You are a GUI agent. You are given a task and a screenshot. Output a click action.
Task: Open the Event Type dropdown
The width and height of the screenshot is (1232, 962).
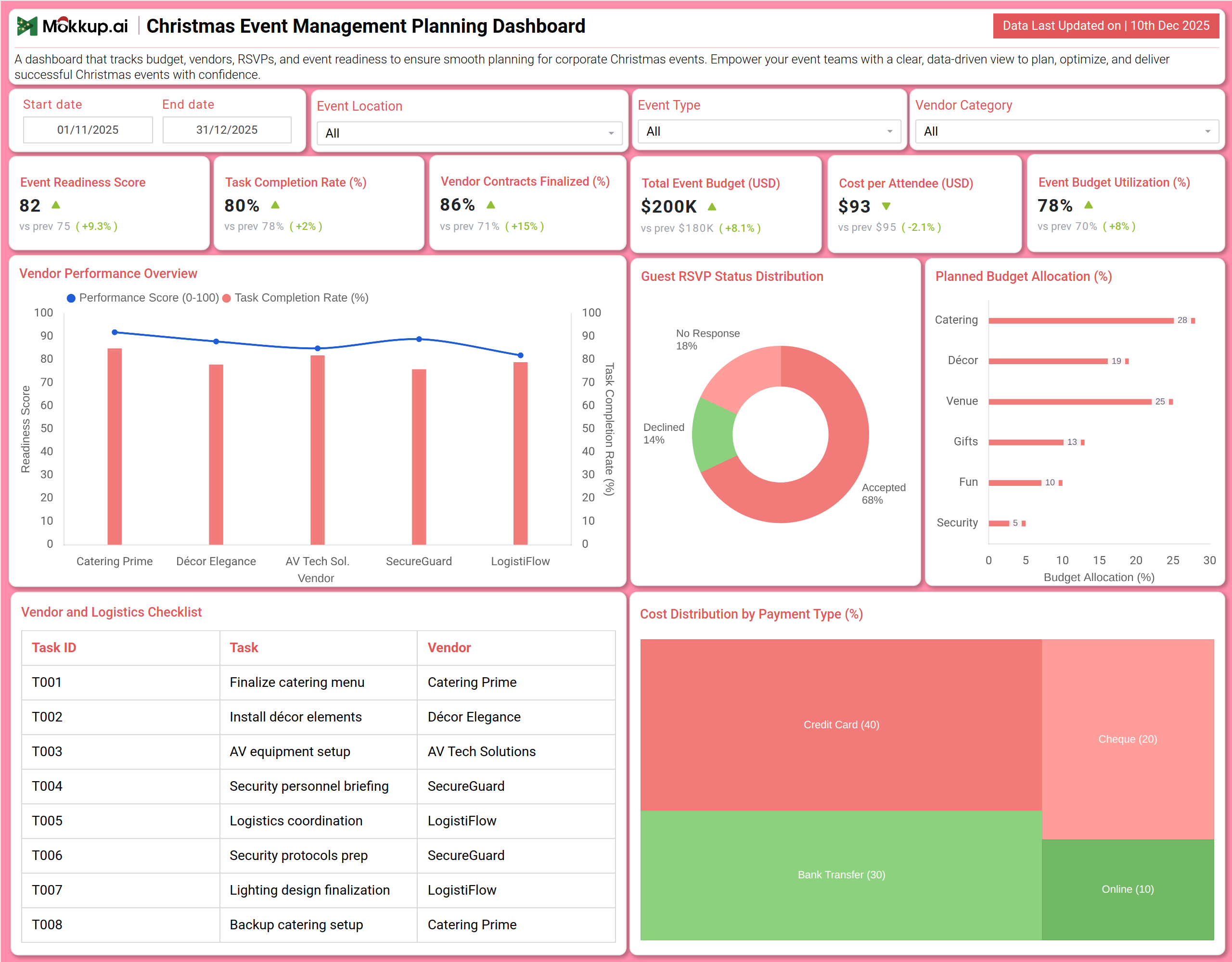click(769, 131)
